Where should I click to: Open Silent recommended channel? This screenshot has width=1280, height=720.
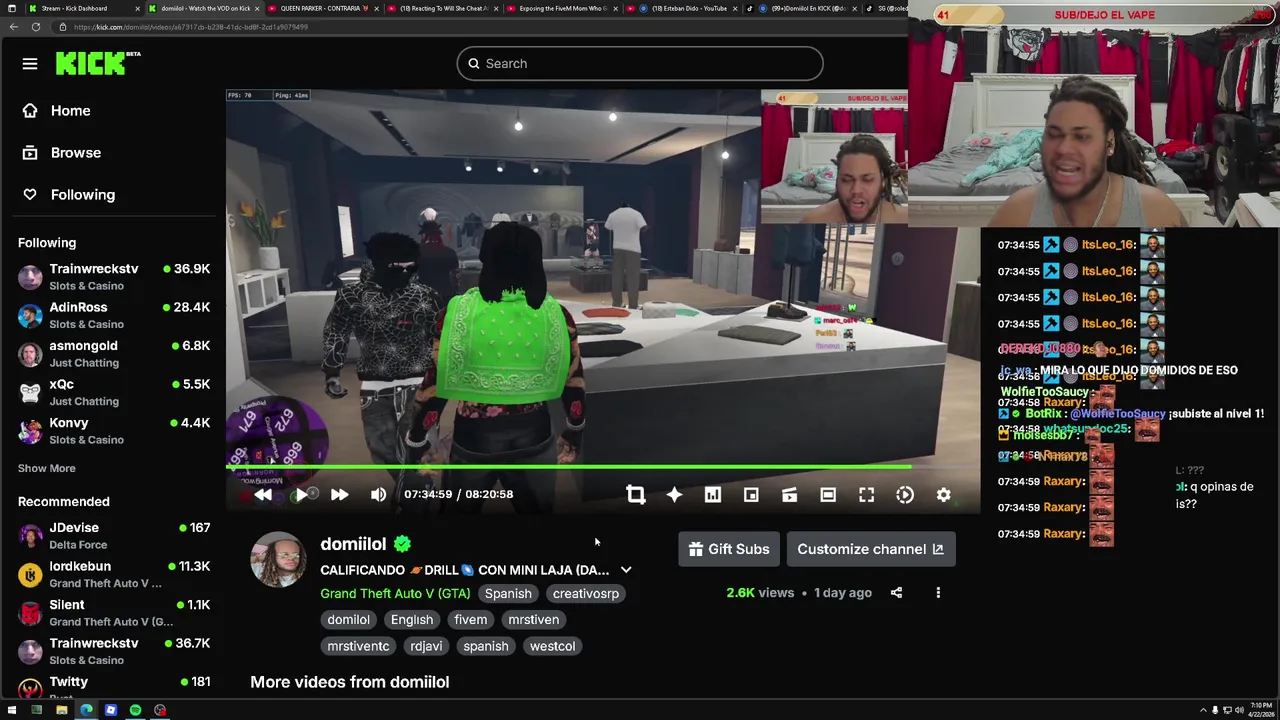click(x=114, y=612)
